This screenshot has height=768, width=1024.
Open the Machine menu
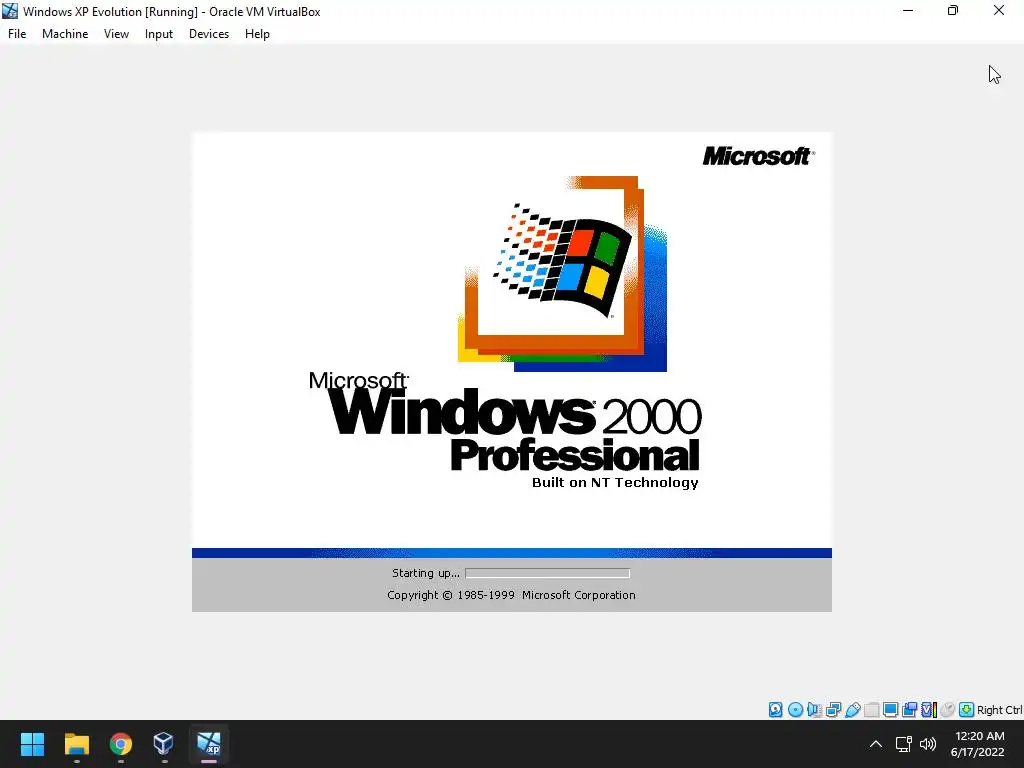tap(65, 34)
